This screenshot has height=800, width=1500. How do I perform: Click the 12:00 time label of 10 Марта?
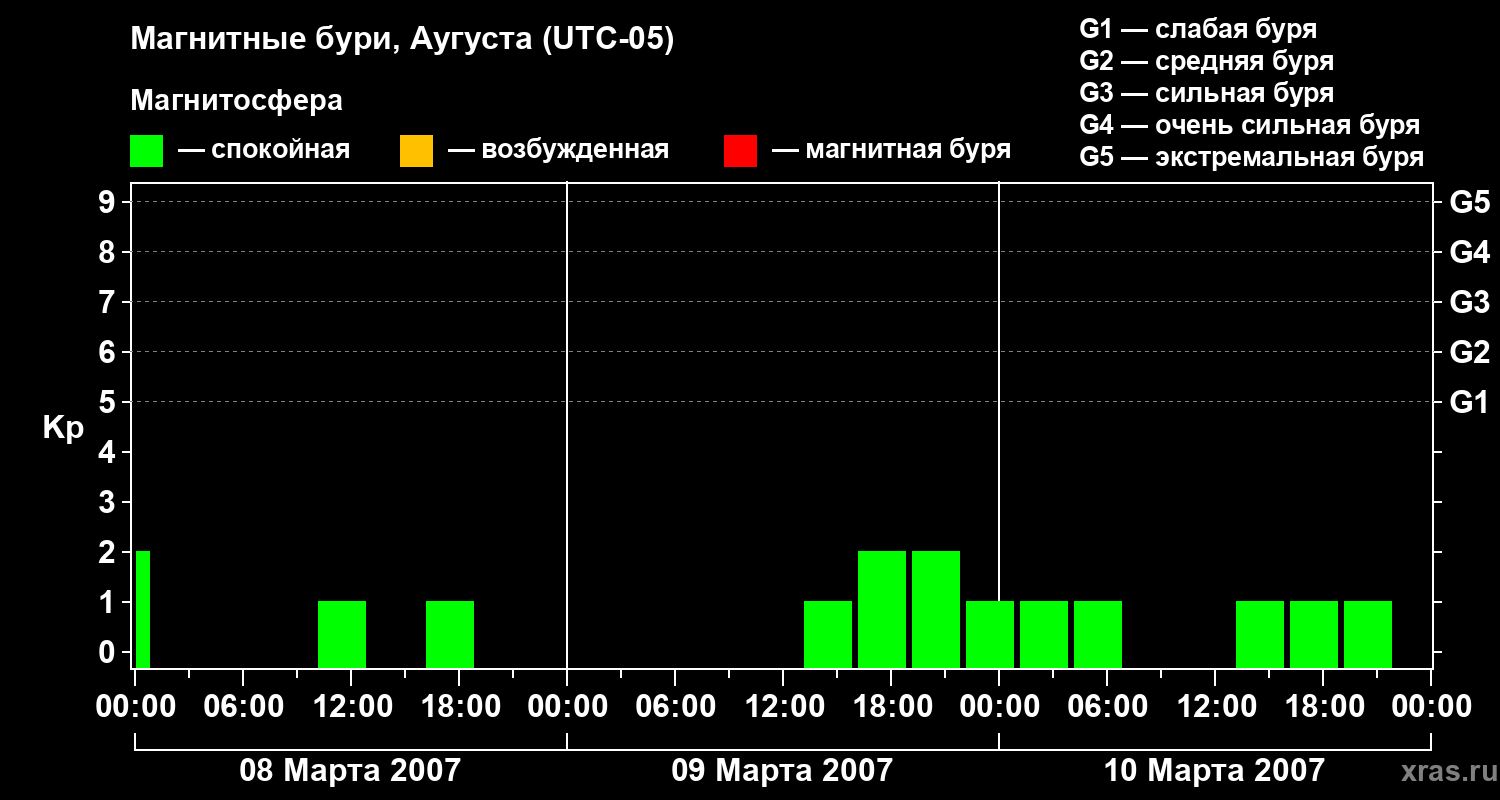(1215, 707)
